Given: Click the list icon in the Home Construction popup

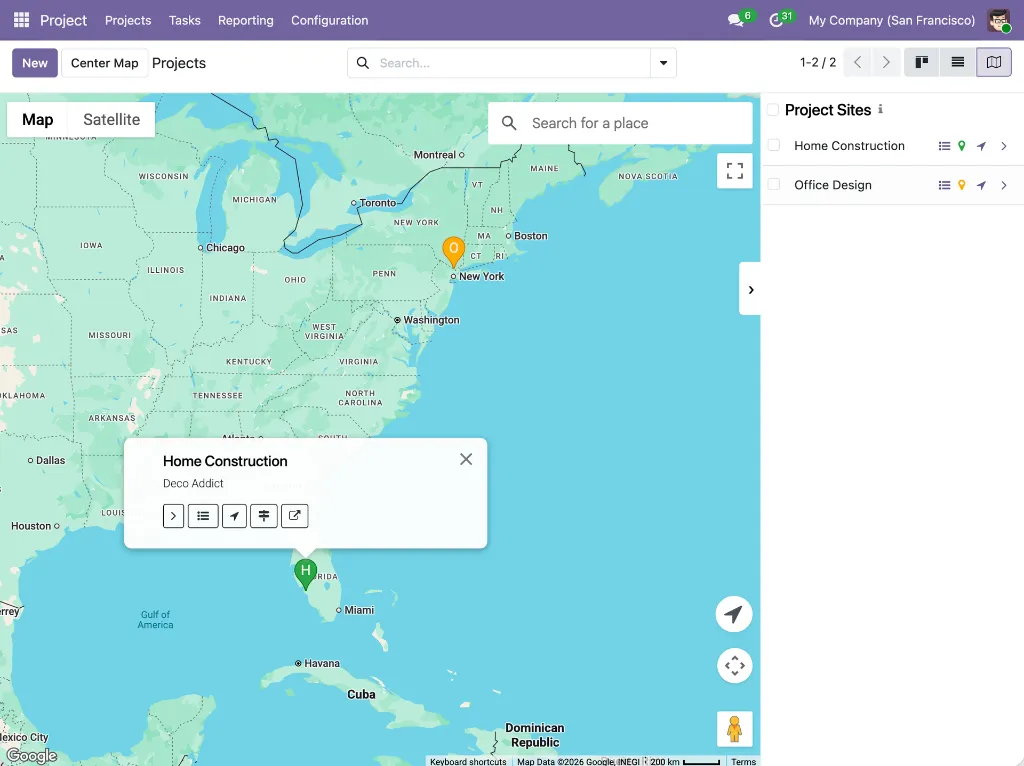Looking at the screenshot, I should (x=203, y=516).
